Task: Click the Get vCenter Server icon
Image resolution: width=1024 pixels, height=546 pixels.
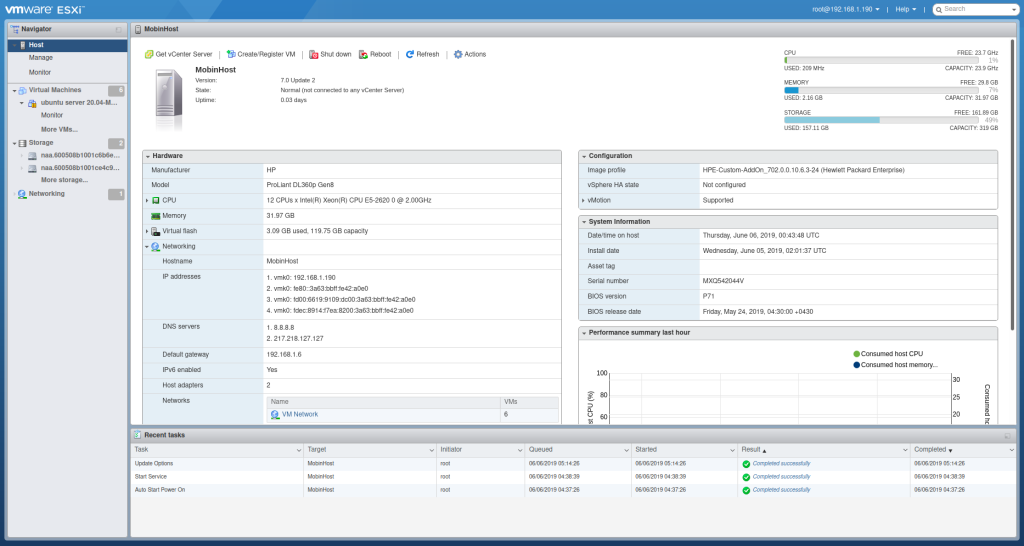Action: point(149,54)
